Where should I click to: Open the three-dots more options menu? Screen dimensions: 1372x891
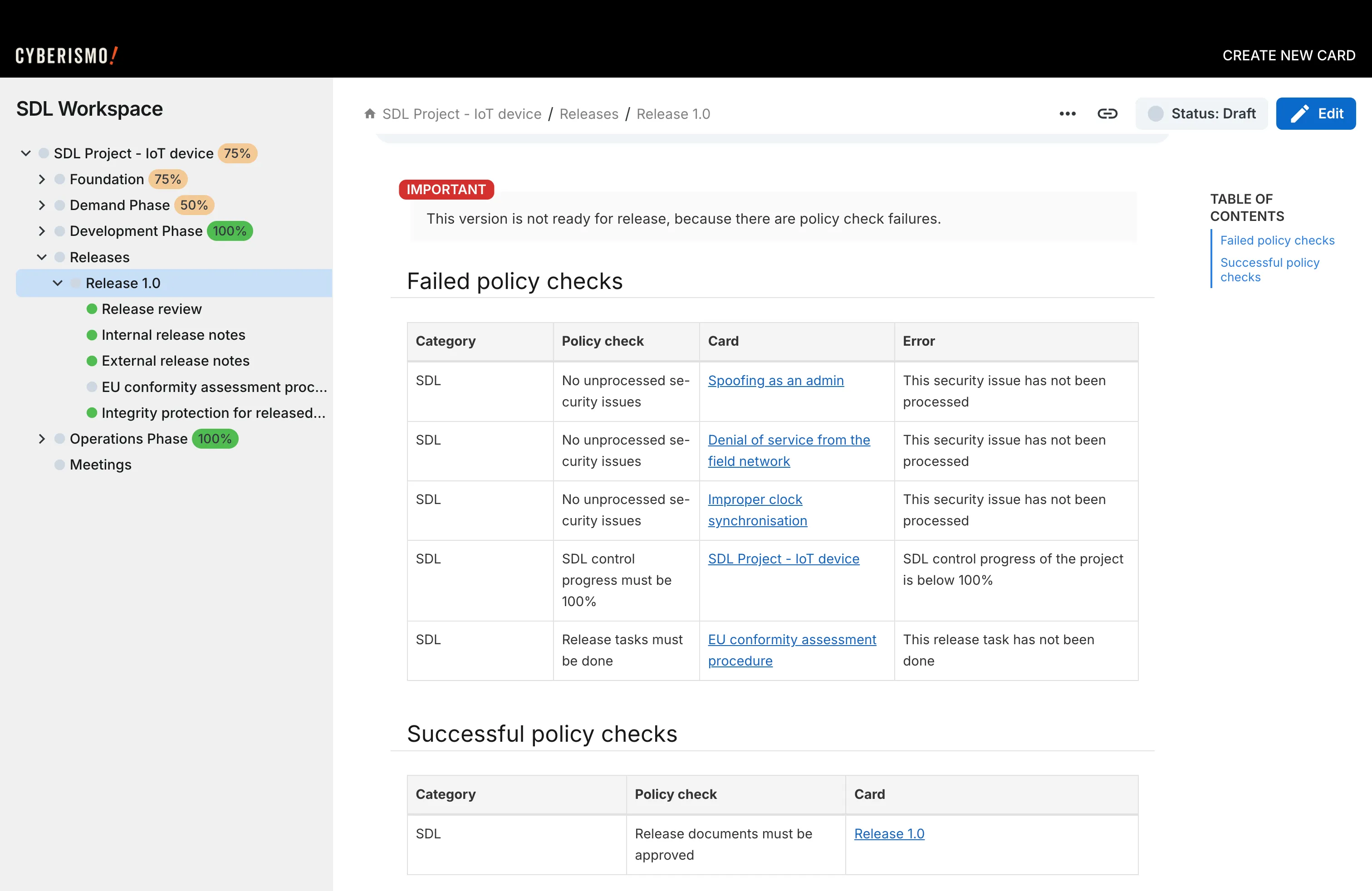coord(1067,113)
